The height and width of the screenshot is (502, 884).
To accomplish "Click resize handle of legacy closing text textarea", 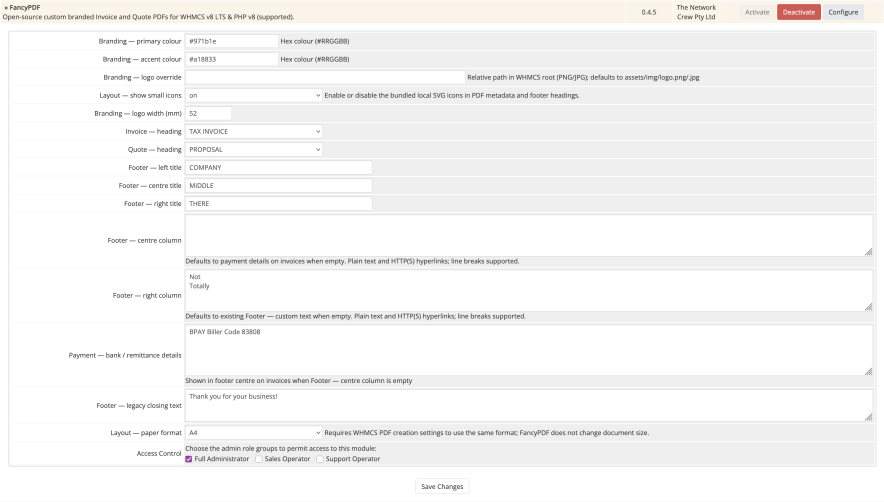I will (x=868, y=417).
